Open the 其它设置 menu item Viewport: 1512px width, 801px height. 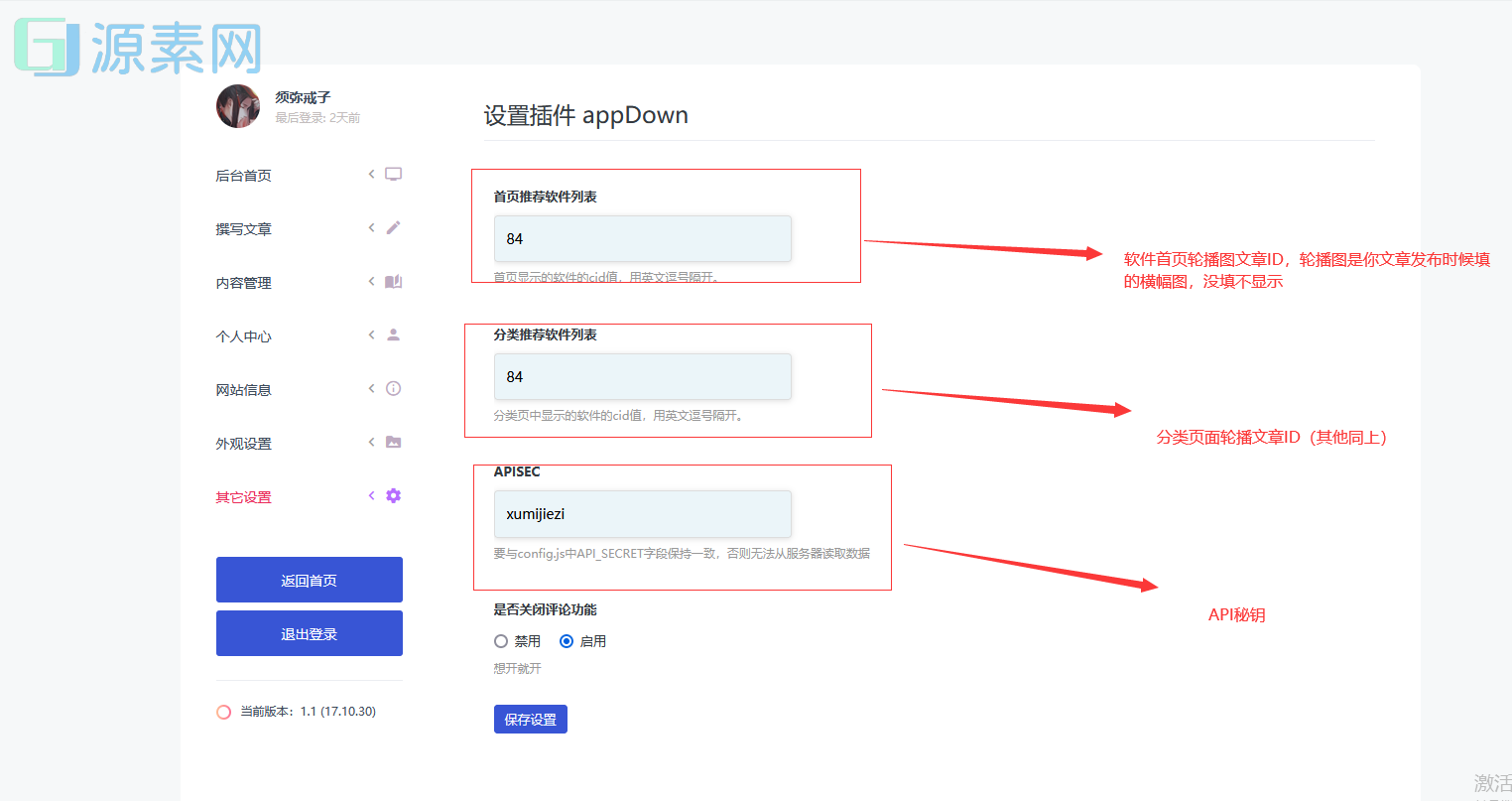[x=243, y=495]
